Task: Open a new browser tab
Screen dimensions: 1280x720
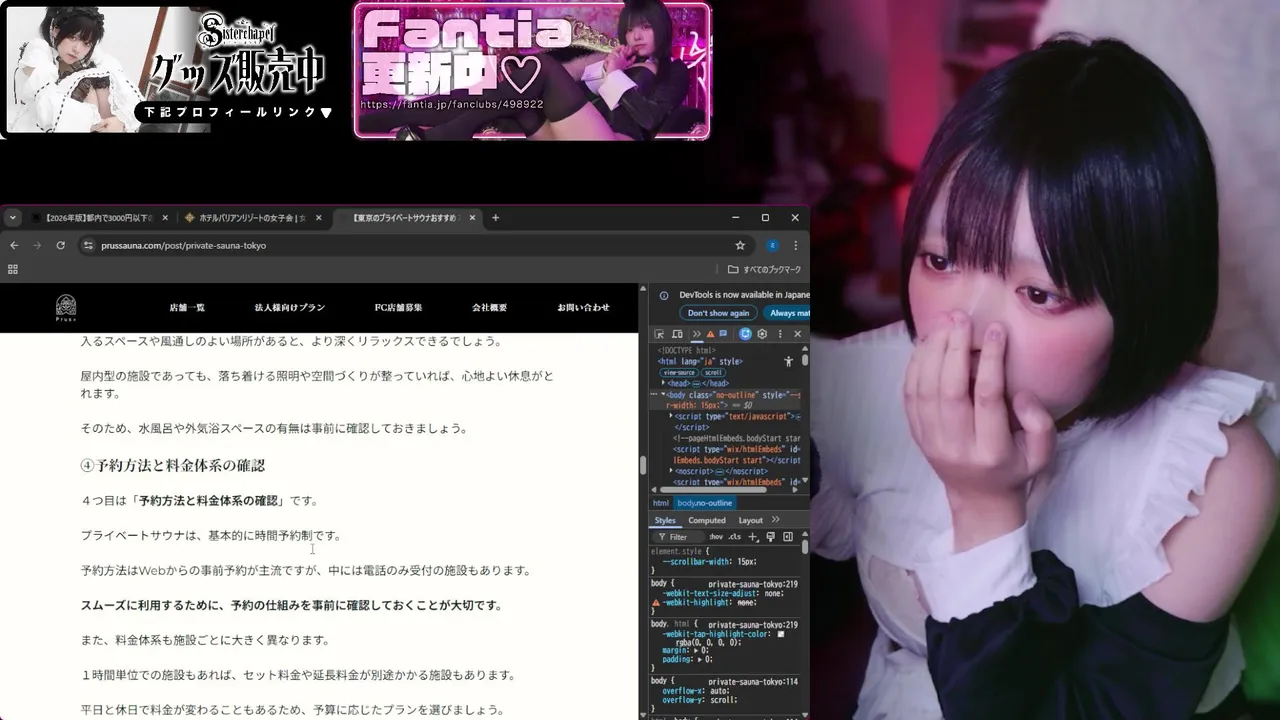Action: click(x=495, y=218)
